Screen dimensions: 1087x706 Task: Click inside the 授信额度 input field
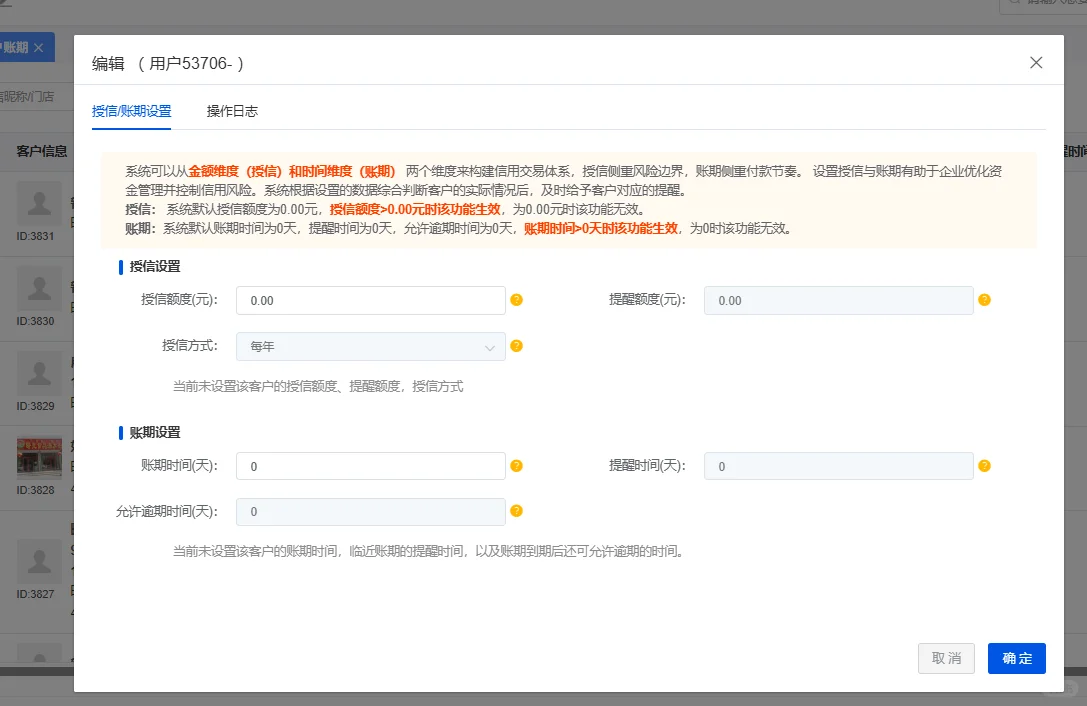370,300
